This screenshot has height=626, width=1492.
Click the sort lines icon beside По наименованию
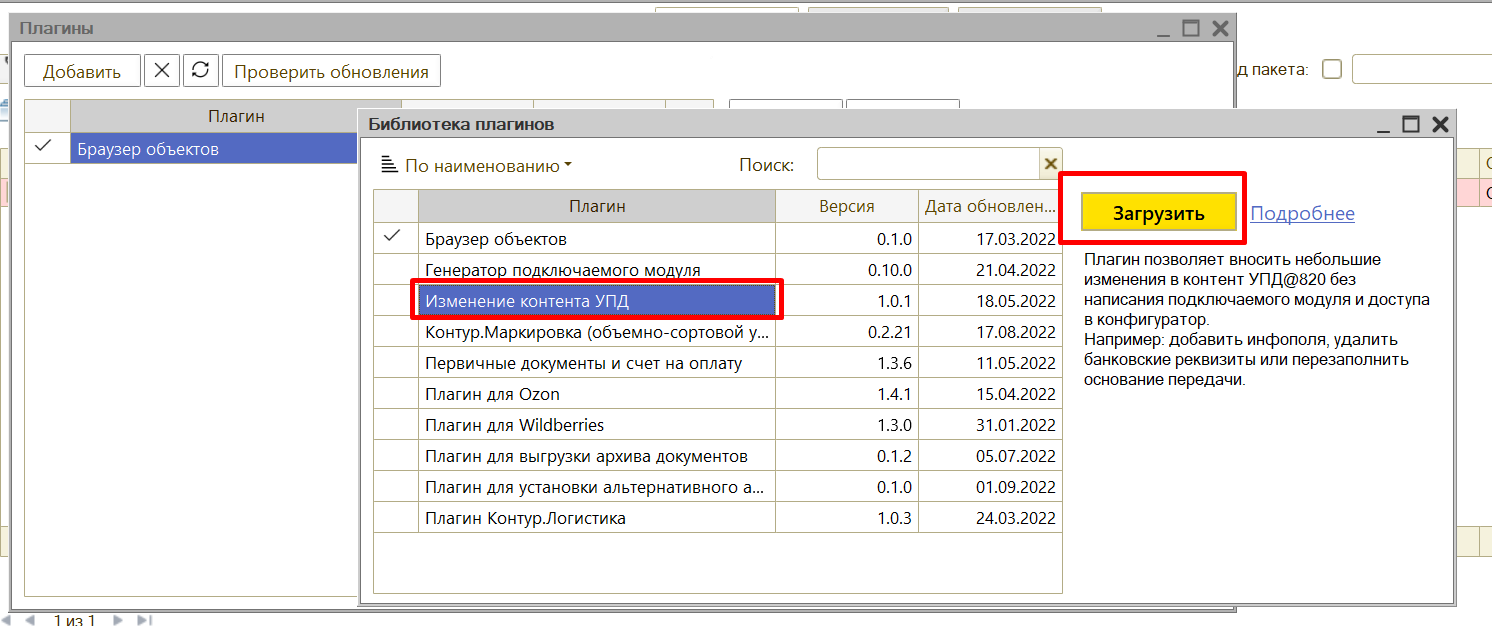[x=389, y=166]
